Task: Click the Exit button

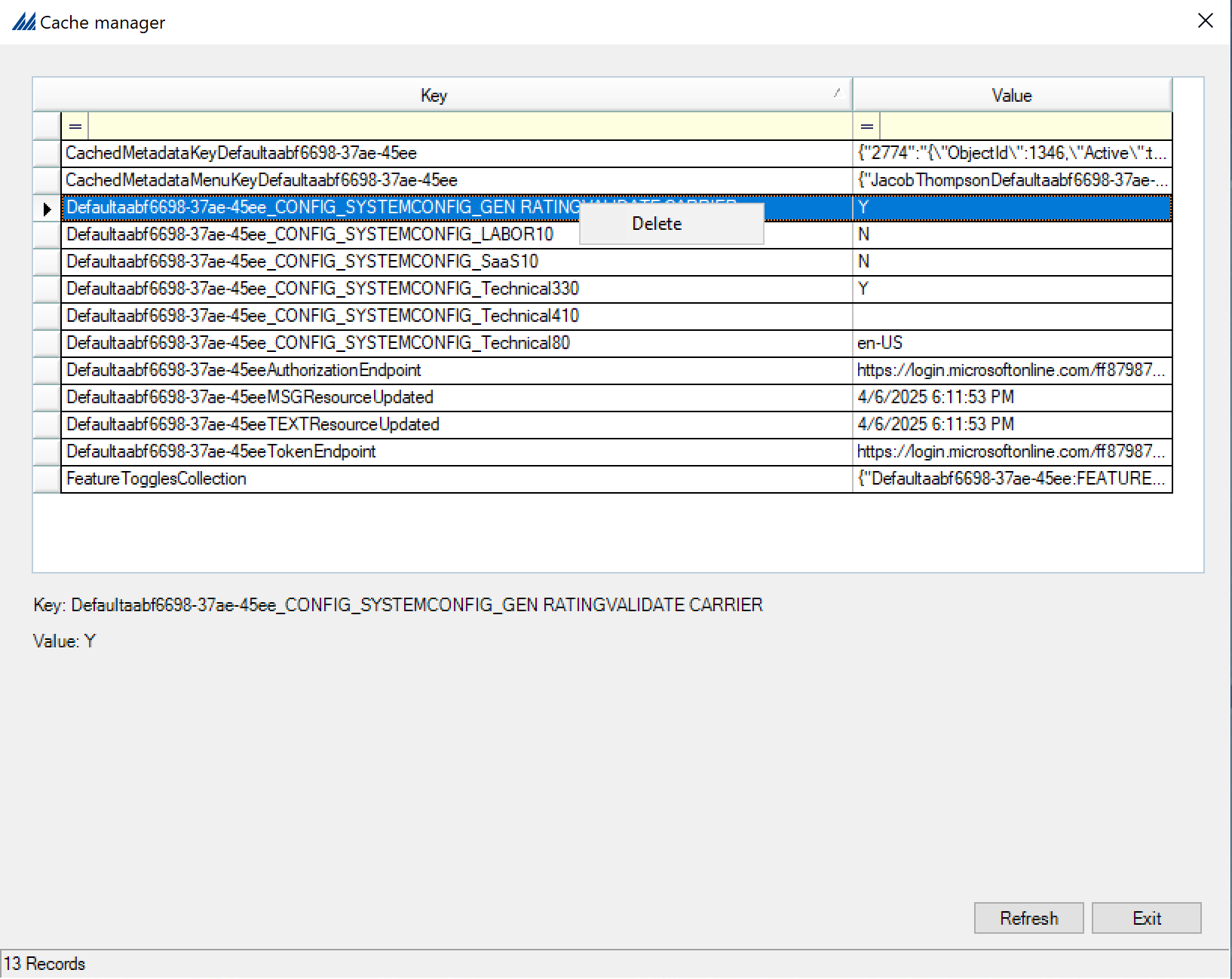Action: (1145, 918)
